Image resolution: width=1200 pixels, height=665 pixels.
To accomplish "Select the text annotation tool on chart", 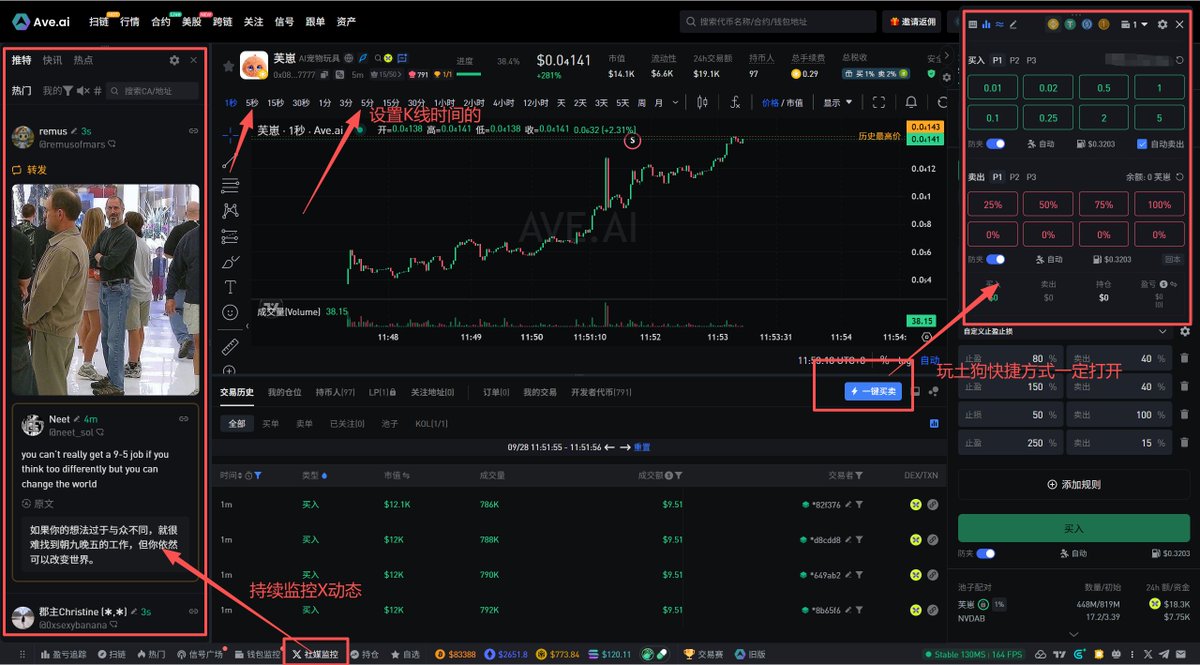I will (230, 287).
